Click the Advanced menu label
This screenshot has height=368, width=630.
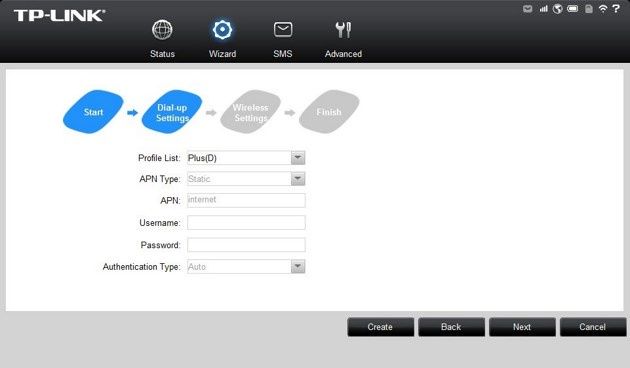point(343,54)
